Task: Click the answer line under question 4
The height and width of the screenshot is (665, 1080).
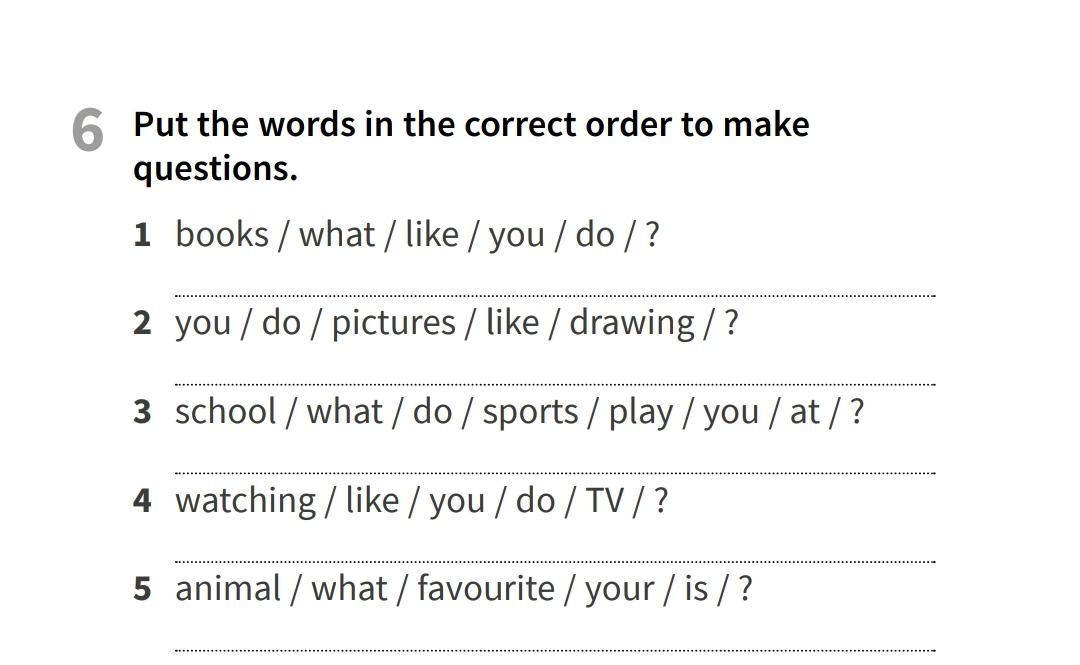Action: pos(555,561)
